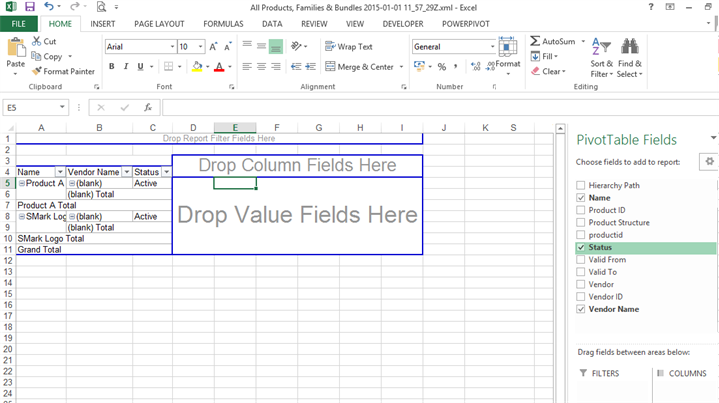The width and height of the screenshot is (719, 403).
Task: Click the Increase Decimal icon
Action: [x=476, y=67]
